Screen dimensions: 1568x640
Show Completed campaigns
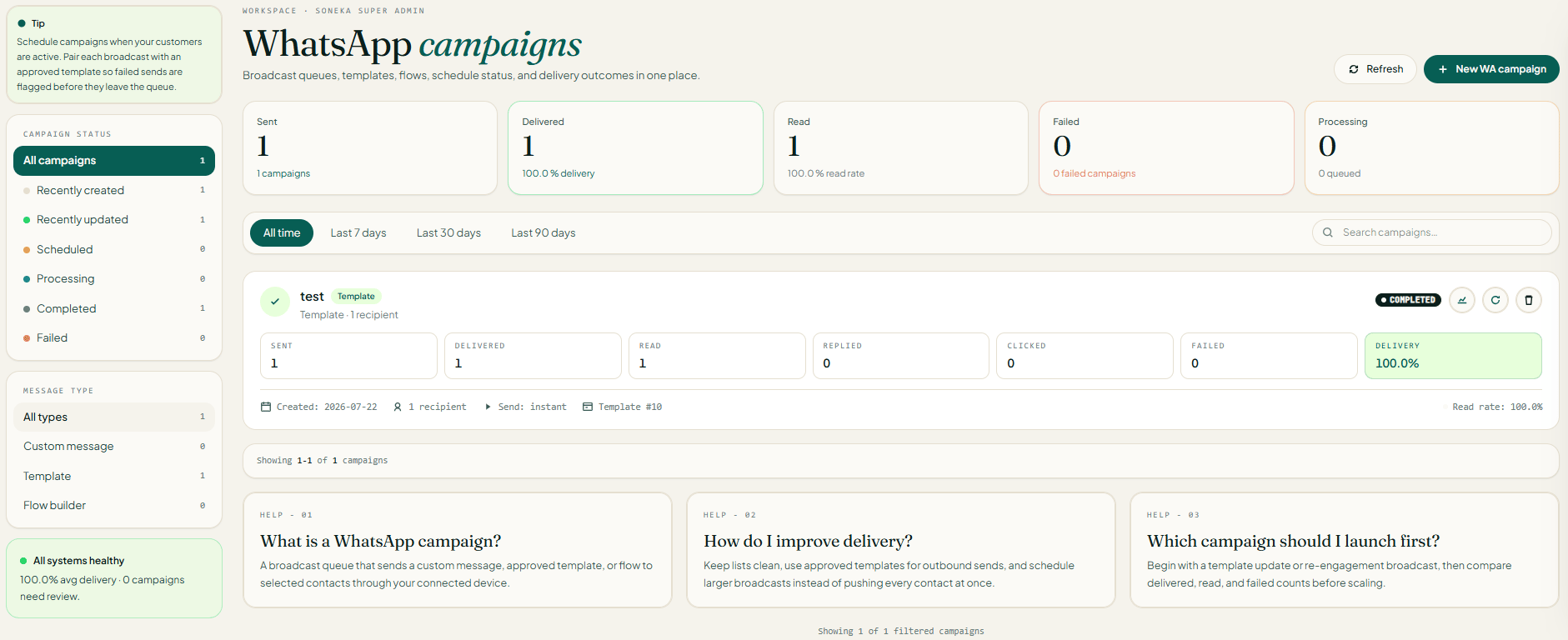pos(114,308)
